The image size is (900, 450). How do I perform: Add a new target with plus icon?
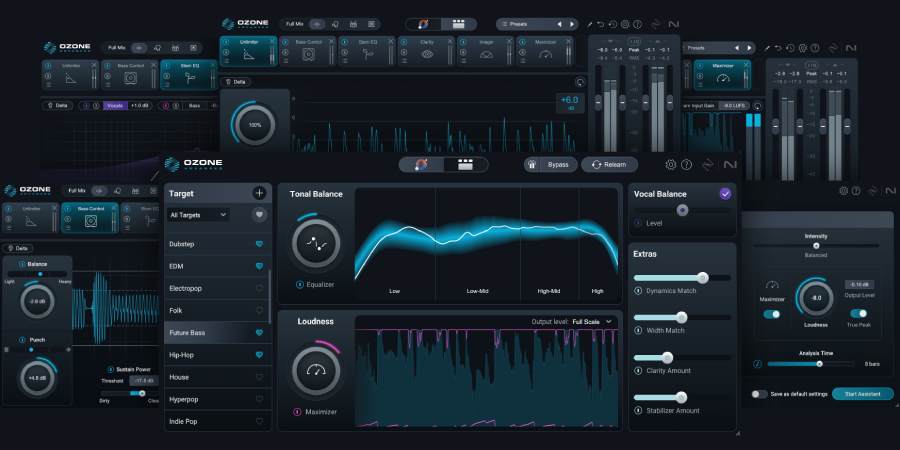coord(259,193)
